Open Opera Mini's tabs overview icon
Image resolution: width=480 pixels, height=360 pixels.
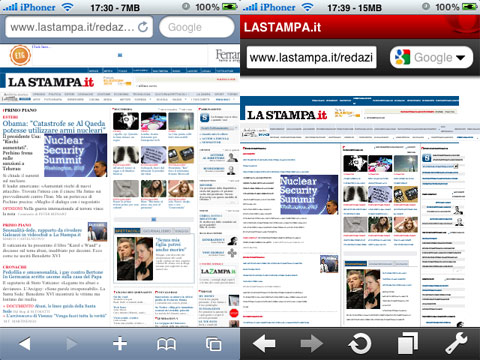(407, 343)
